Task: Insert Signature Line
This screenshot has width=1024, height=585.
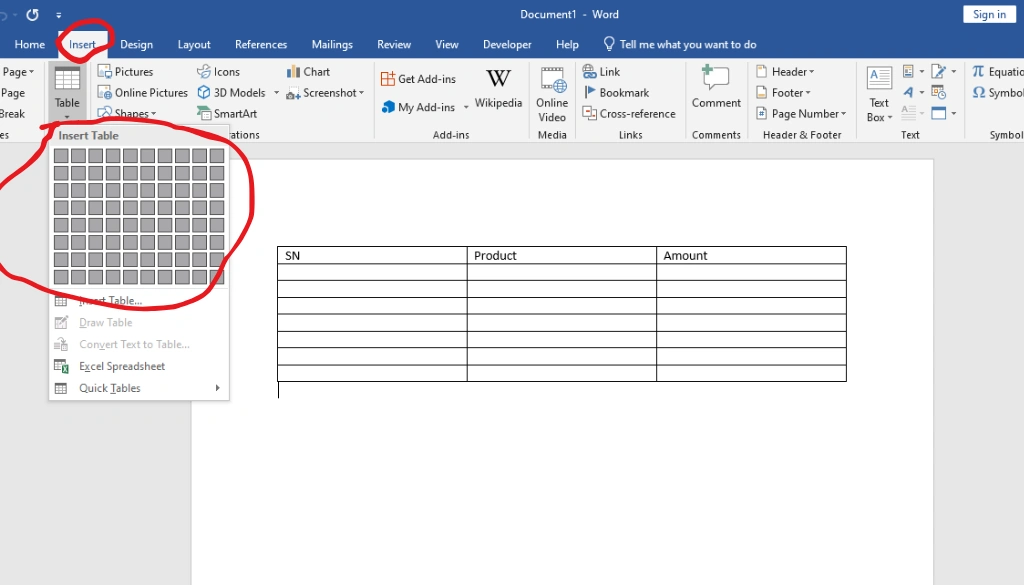Action: pyautogui.click(x=938, y=71)
